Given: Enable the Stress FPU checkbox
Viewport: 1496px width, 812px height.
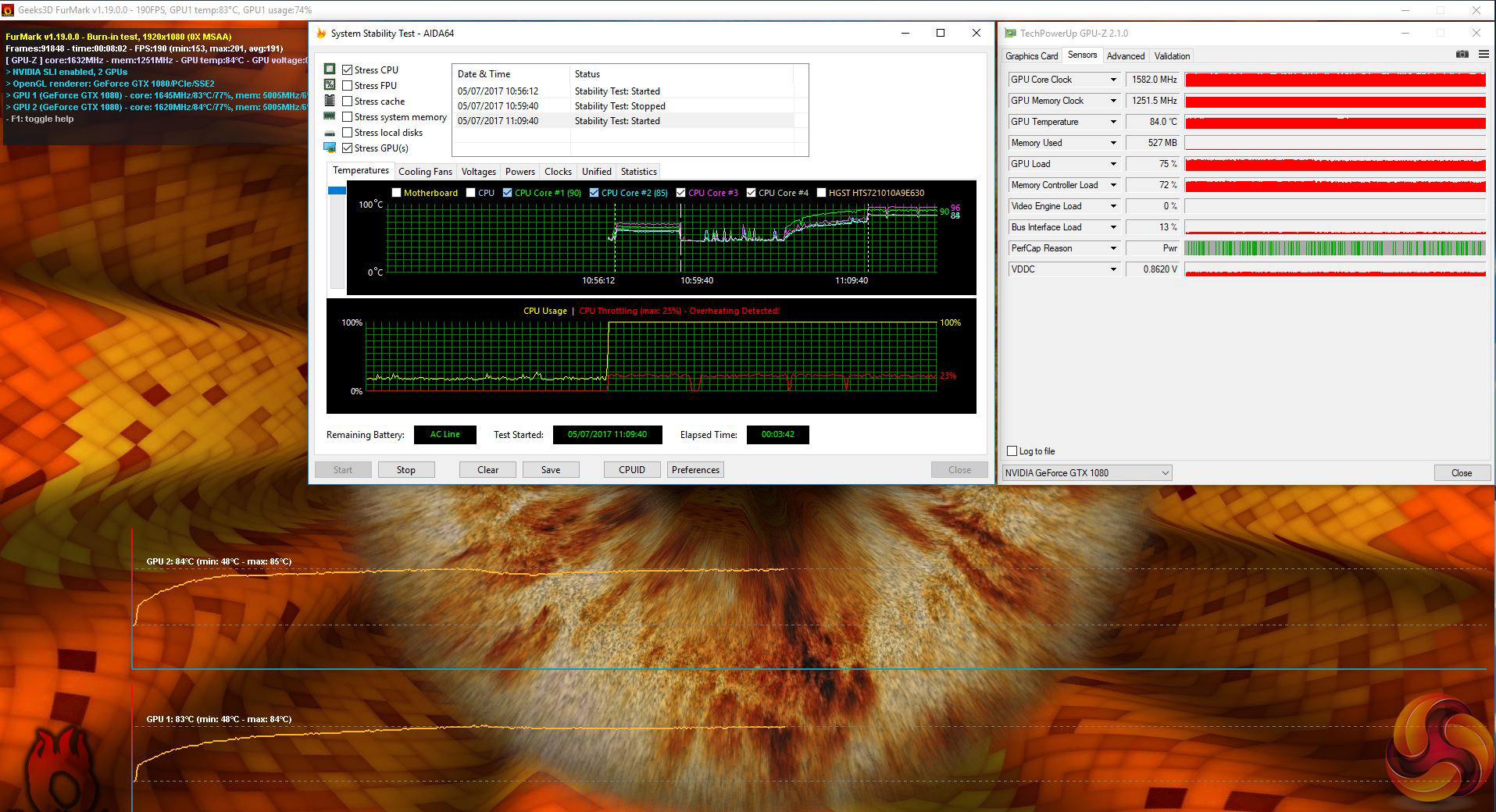Looking at the screenshot, I should [348, 86].
